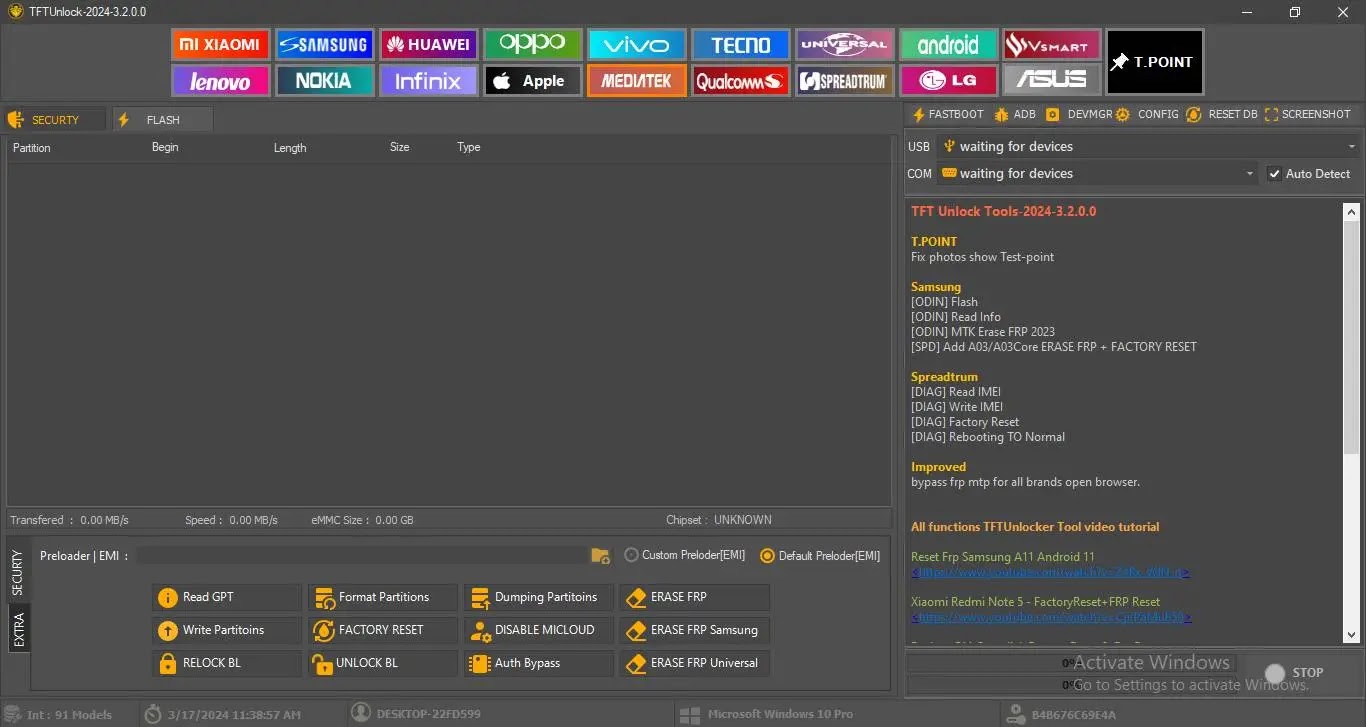Run the Auth Bypass button
Screen dimensions: 1366x727
(x=539, y=663)
